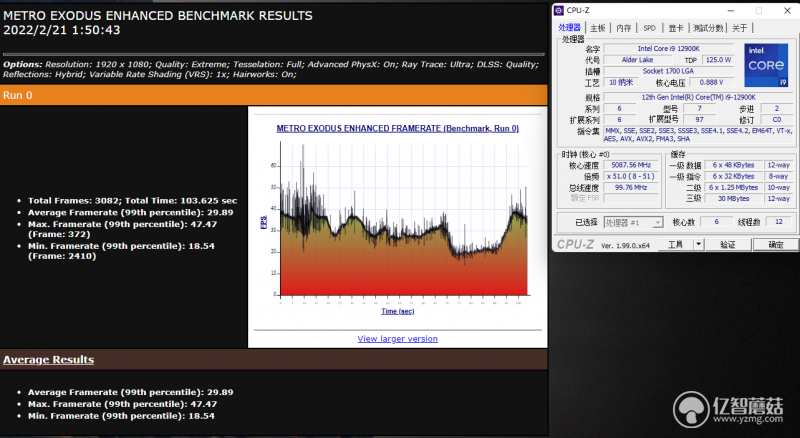Click the 125.0 W TDP value
The image size is (800, 438).
[718, 60]
